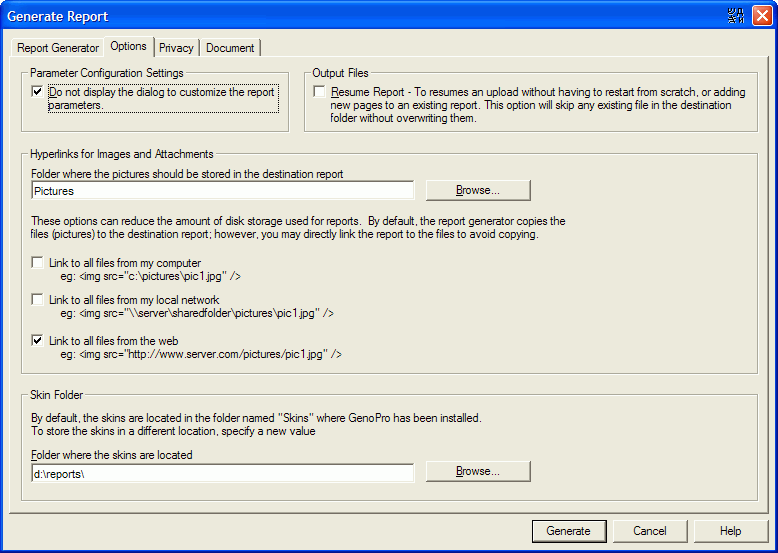This screenshot has height=553, width=778.
Task: Disable 'Link to all files from the web'
Action: coord(38,341)
